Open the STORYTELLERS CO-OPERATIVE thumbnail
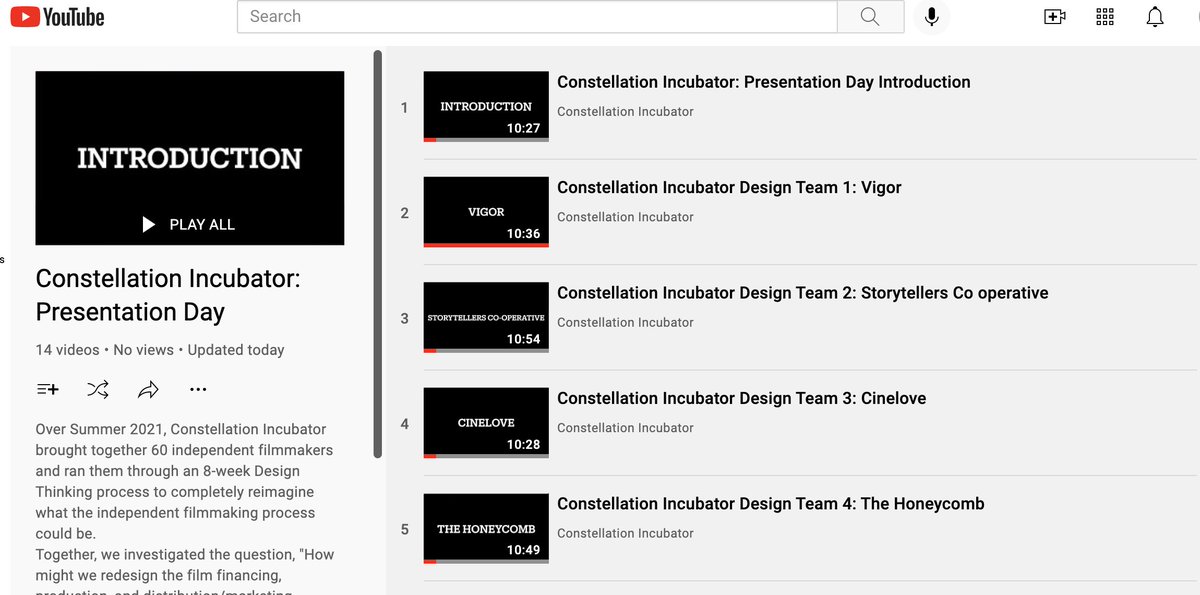 pyautogui.click(x=486, y=317)
